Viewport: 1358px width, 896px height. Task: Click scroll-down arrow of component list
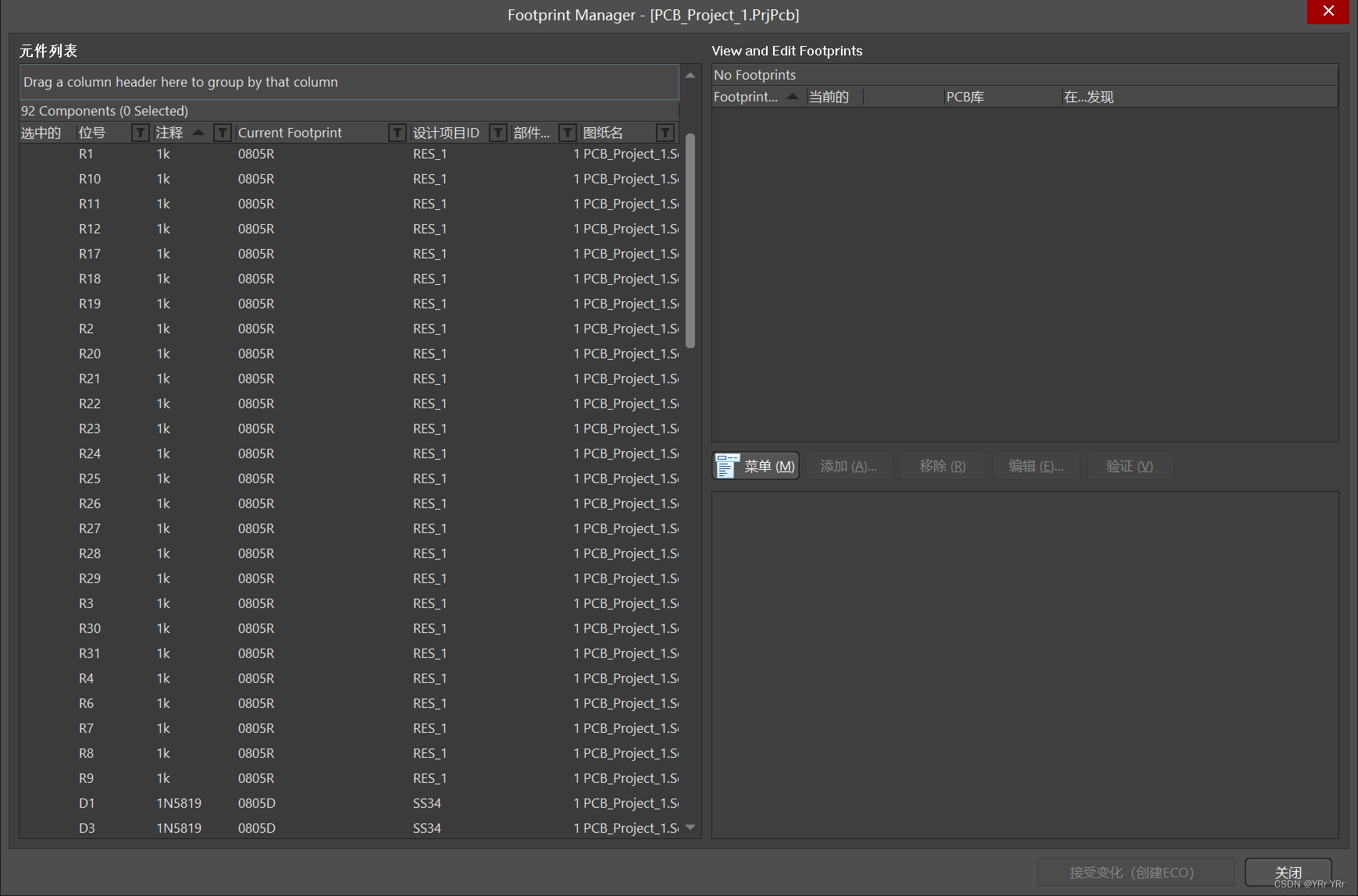pyautogui.click(x=690, y=827)
